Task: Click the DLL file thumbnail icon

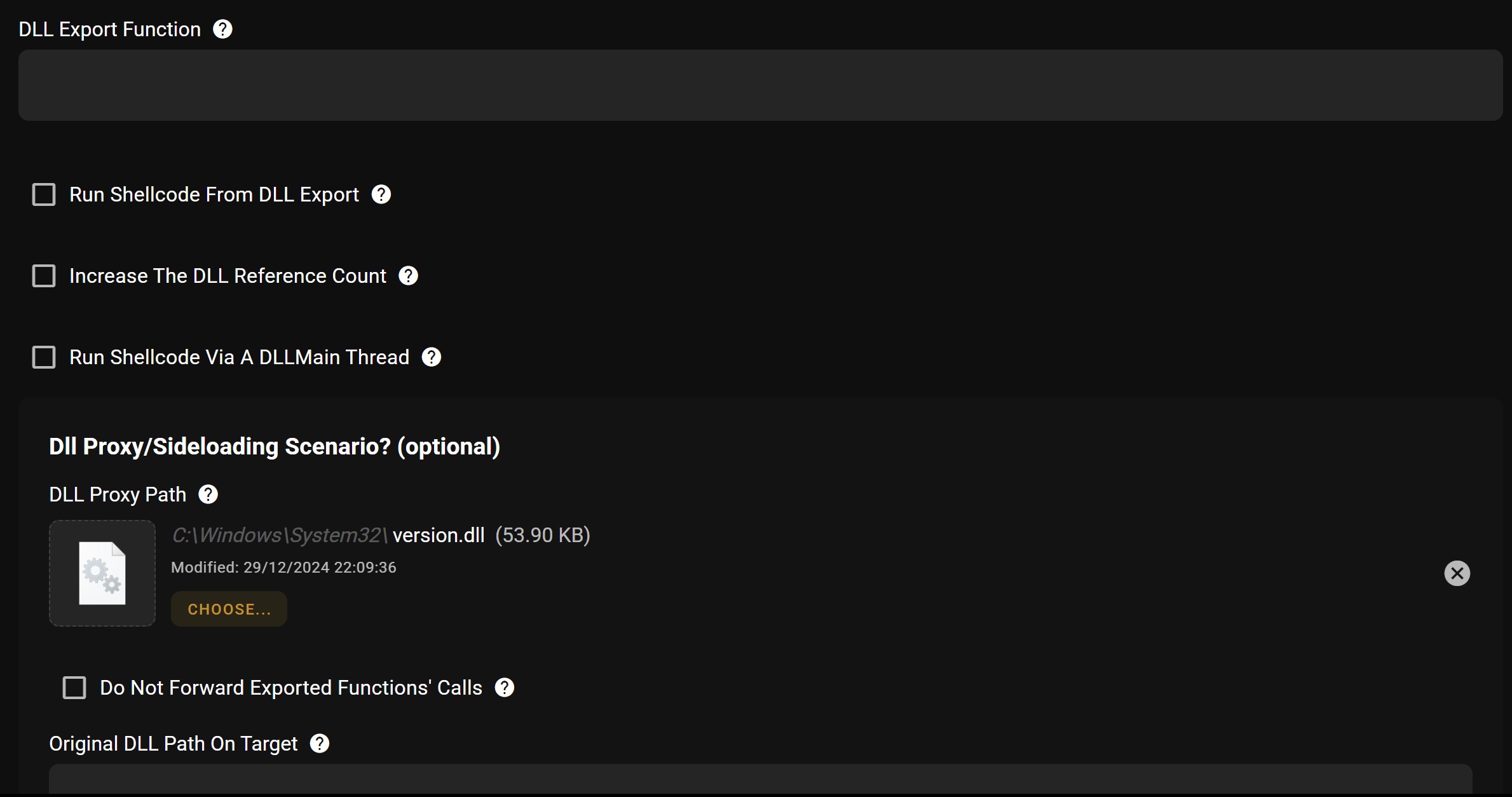Action: [102, 573]
